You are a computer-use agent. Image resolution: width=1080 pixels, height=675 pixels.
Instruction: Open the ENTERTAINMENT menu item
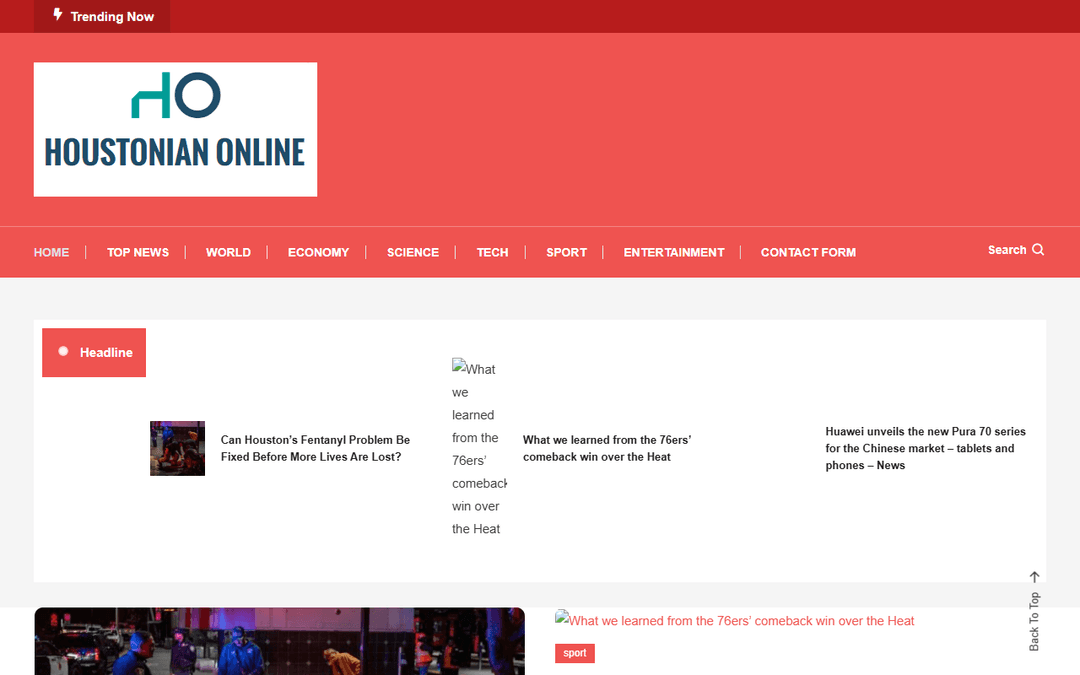pos(674,252)
